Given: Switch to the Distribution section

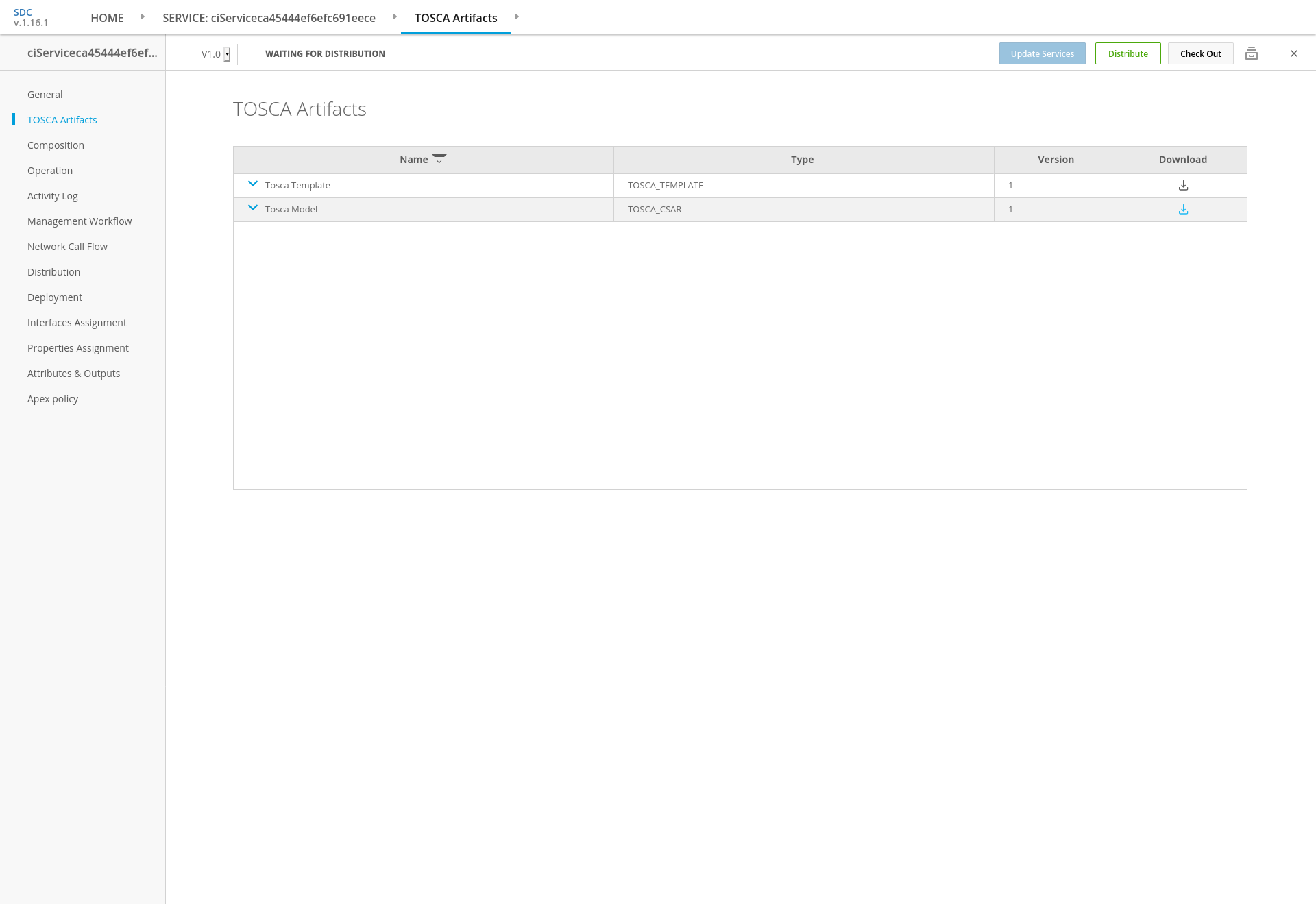Looking at the screenshot, I should 53,272.
